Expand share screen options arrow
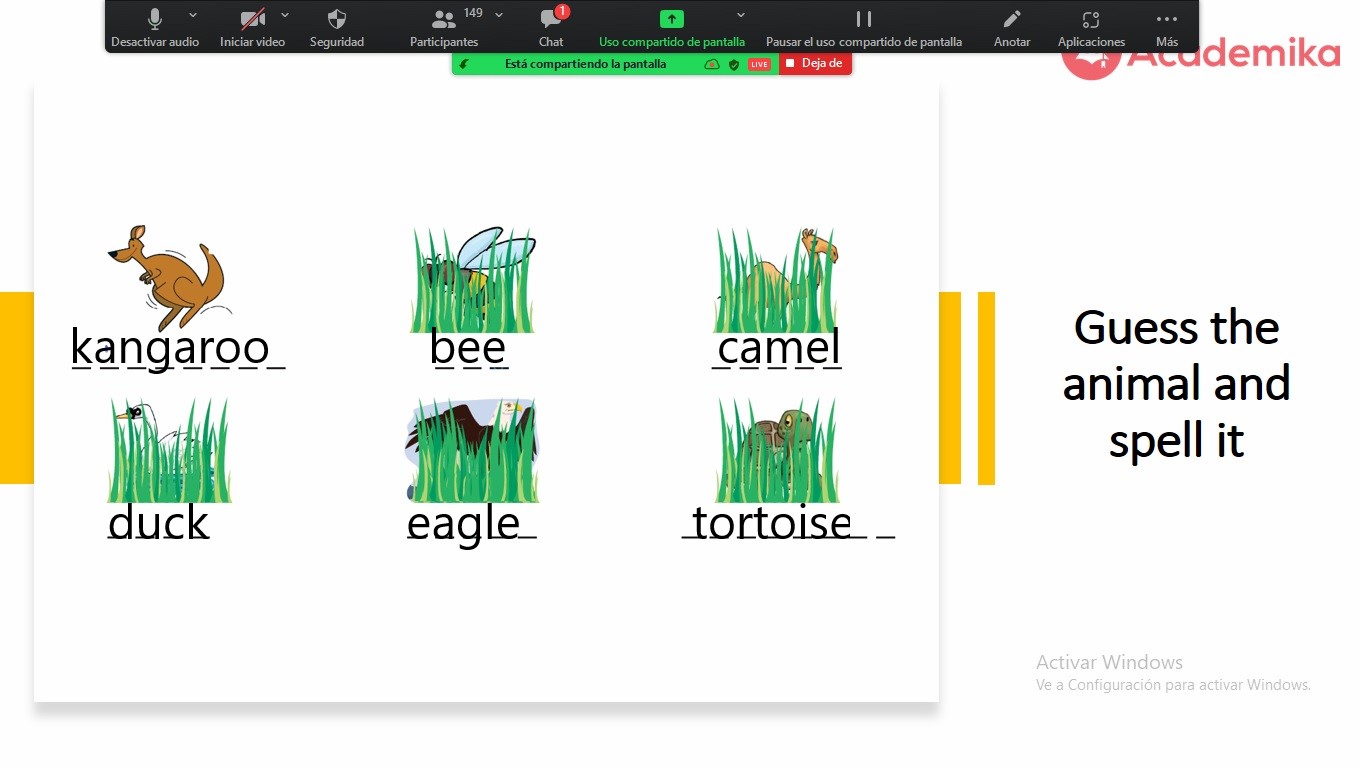The height and width of the screenshot is (768, 1360). click(x=741, y=15)
